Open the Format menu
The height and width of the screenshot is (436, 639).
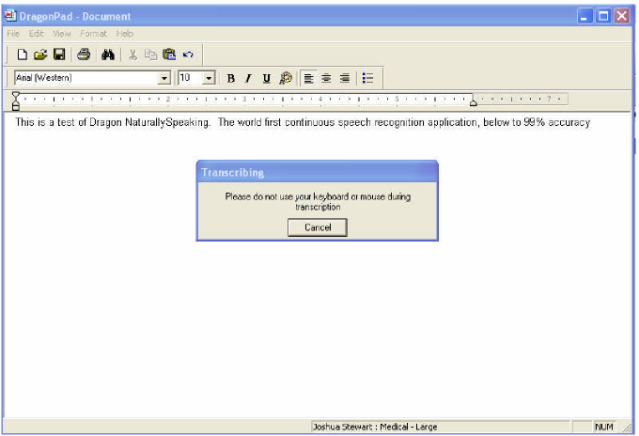(93, 34)
